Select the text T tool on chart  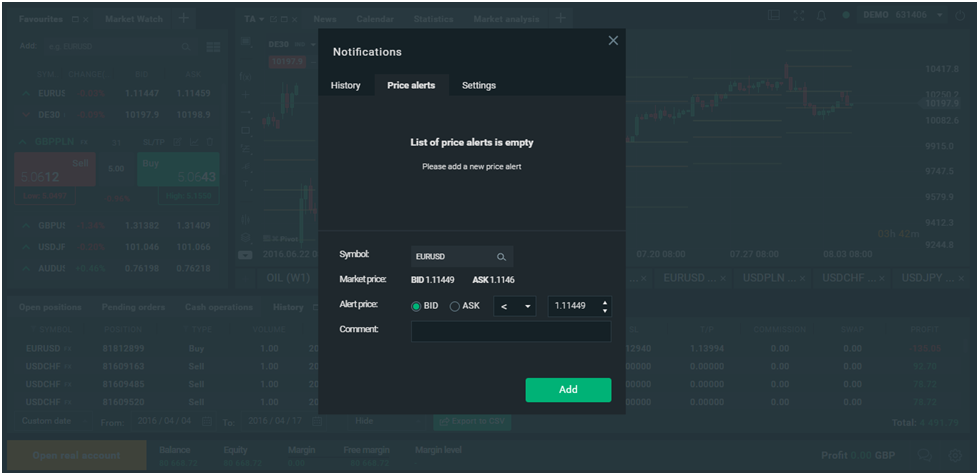coord(245,185)
